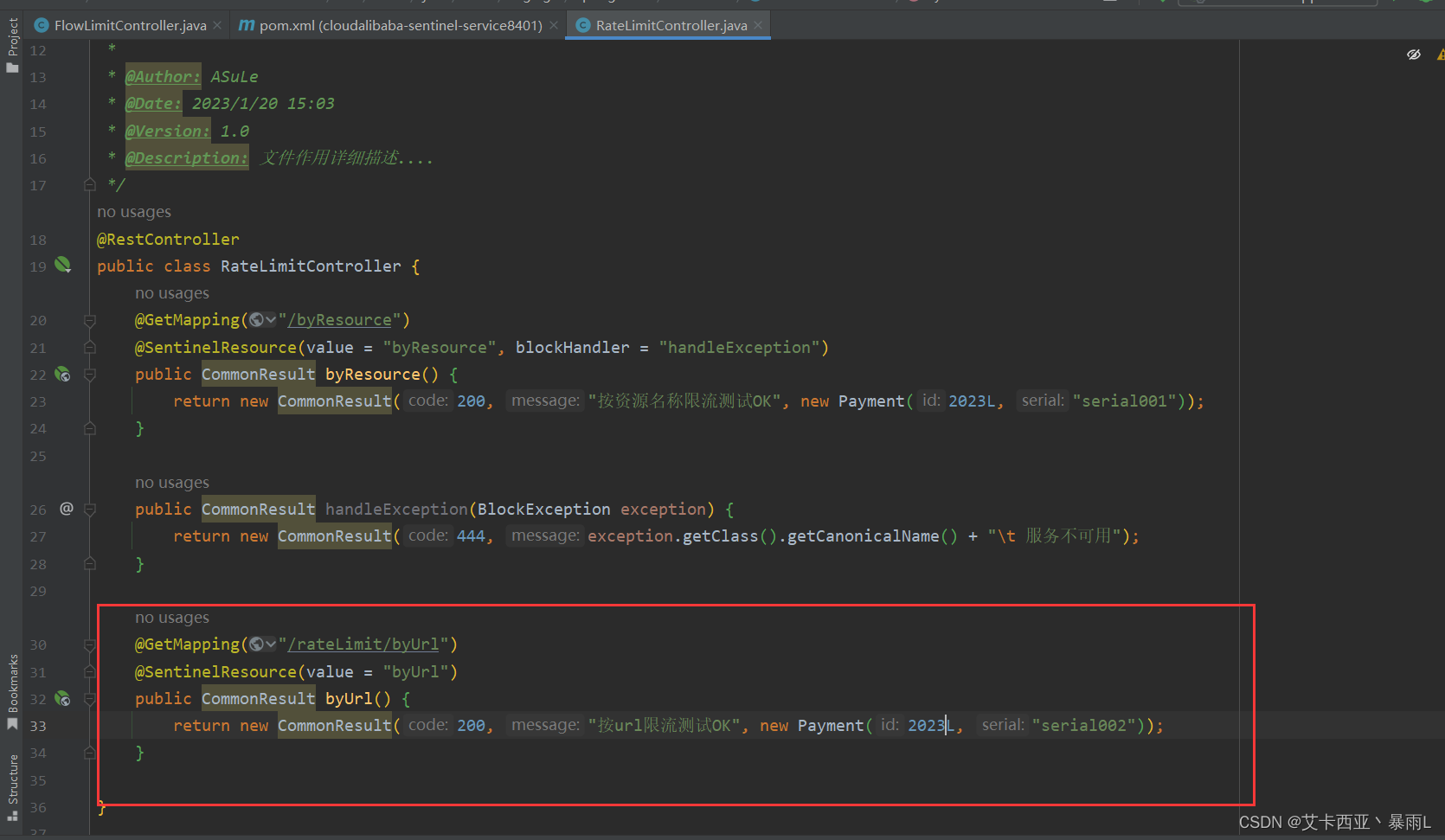
Task: Open the pom.xml (cloudalibaba-sentinel-service8401) tab
Action: coord(401,25)
